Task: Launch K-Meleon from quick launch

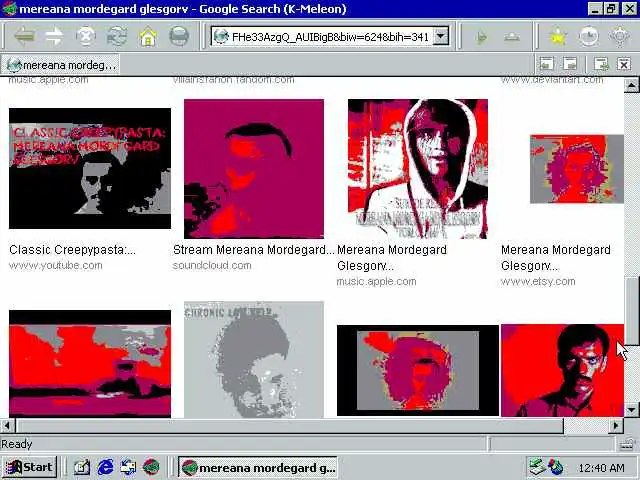Action: pos(151,467)
